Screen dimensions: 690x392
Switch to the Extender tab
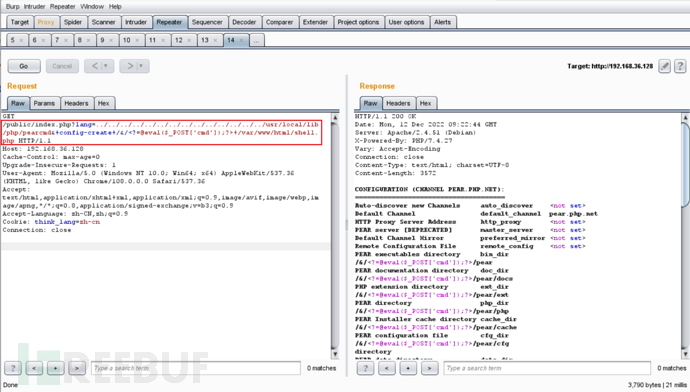pos(315,22)
